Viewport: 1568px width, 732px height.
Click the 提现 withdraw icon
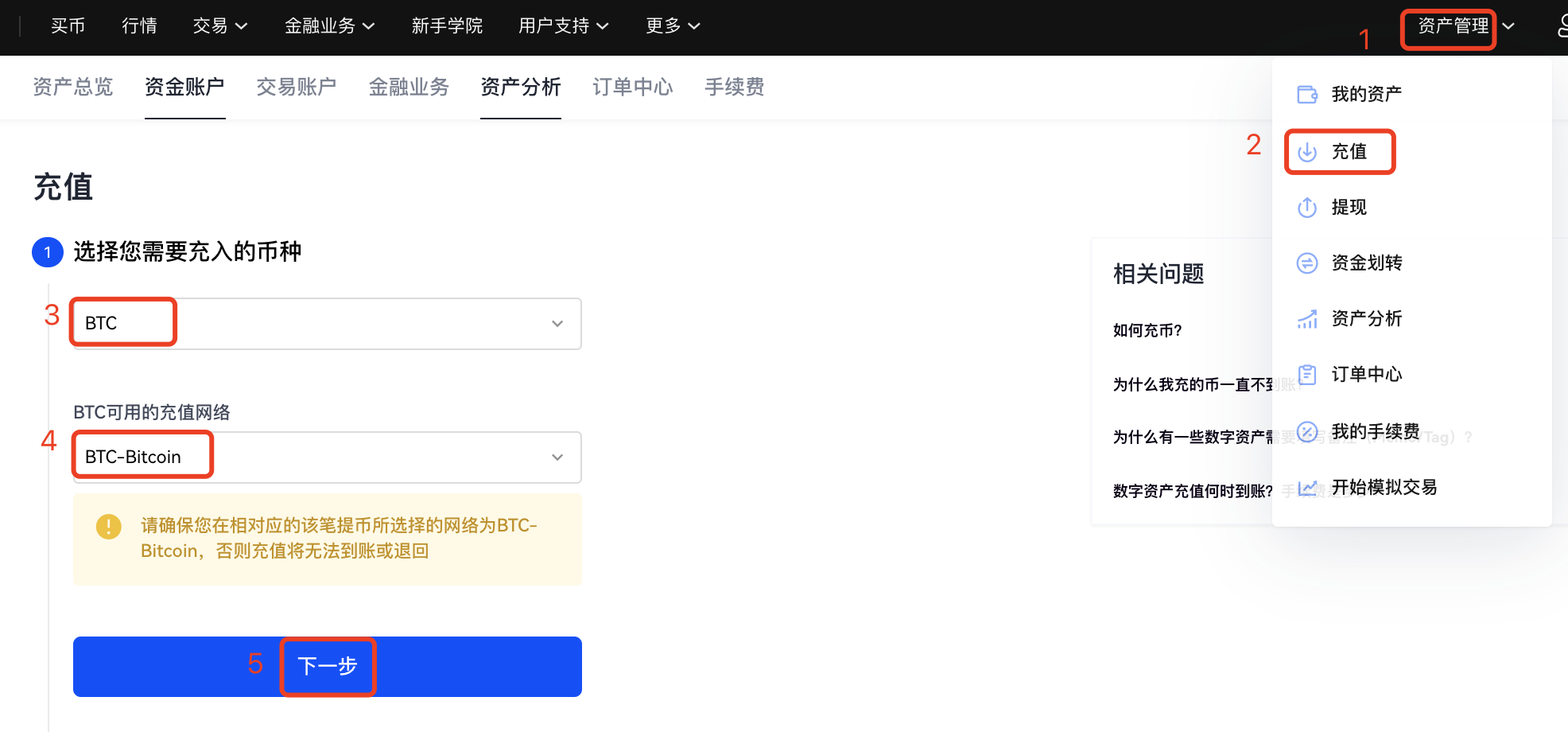coord(1307,207)
